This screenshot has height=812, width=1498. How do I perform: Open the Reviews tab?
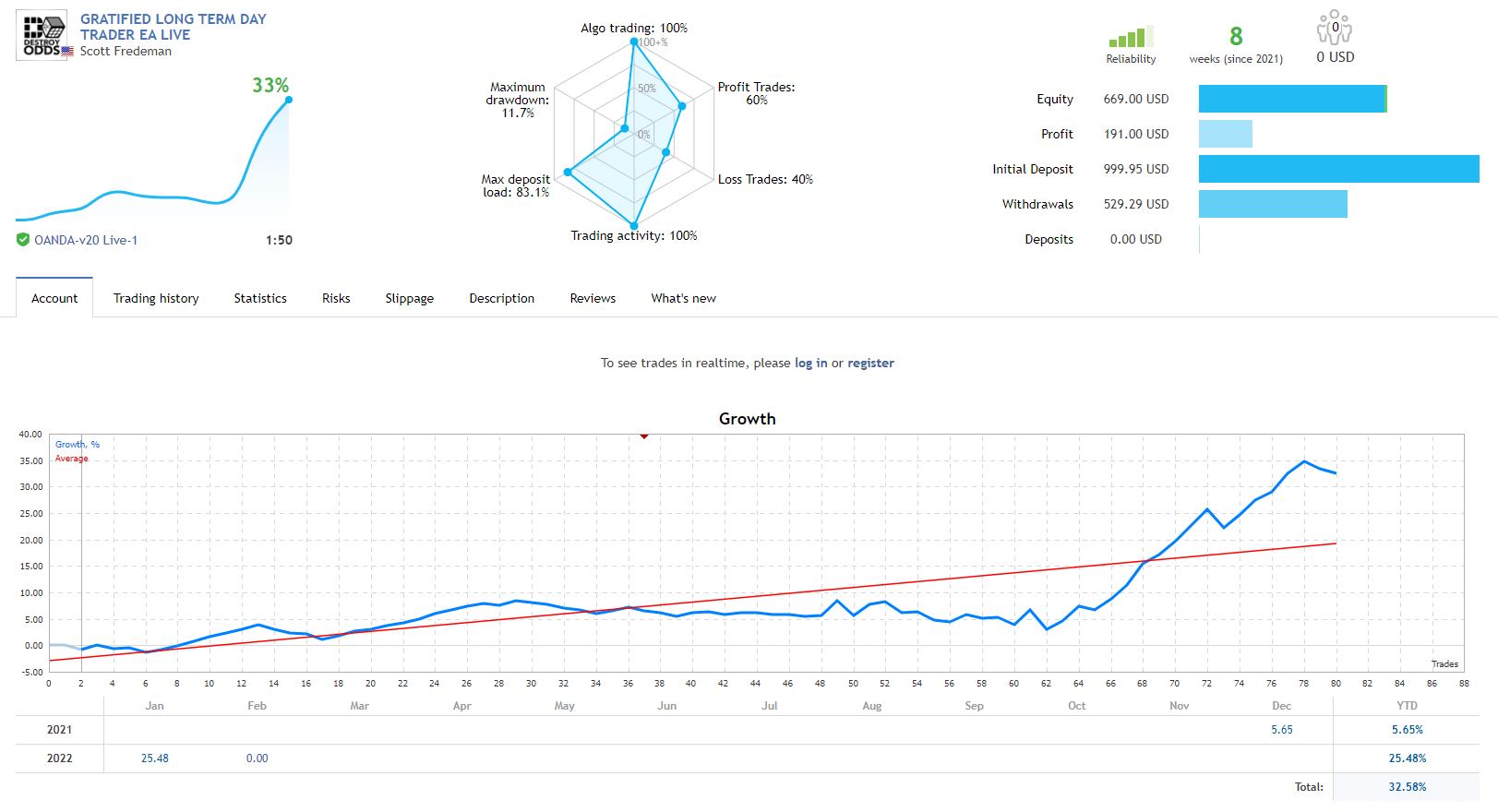click(x=593, y=298)
